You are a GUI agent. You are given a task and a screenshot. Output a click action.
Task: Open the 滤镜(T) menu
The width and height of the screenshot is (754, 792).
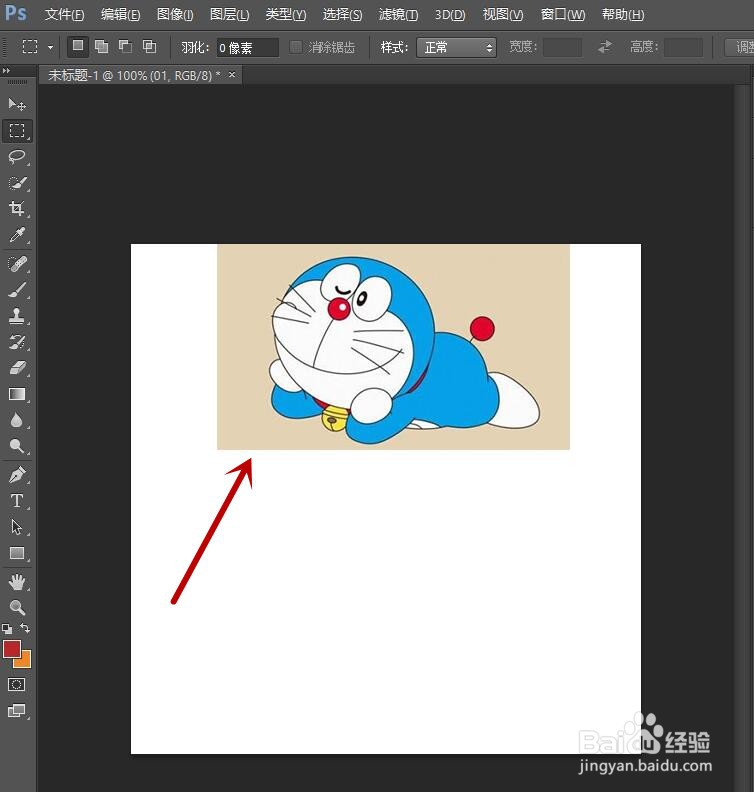pyautogui.click(x=398, y=14)
